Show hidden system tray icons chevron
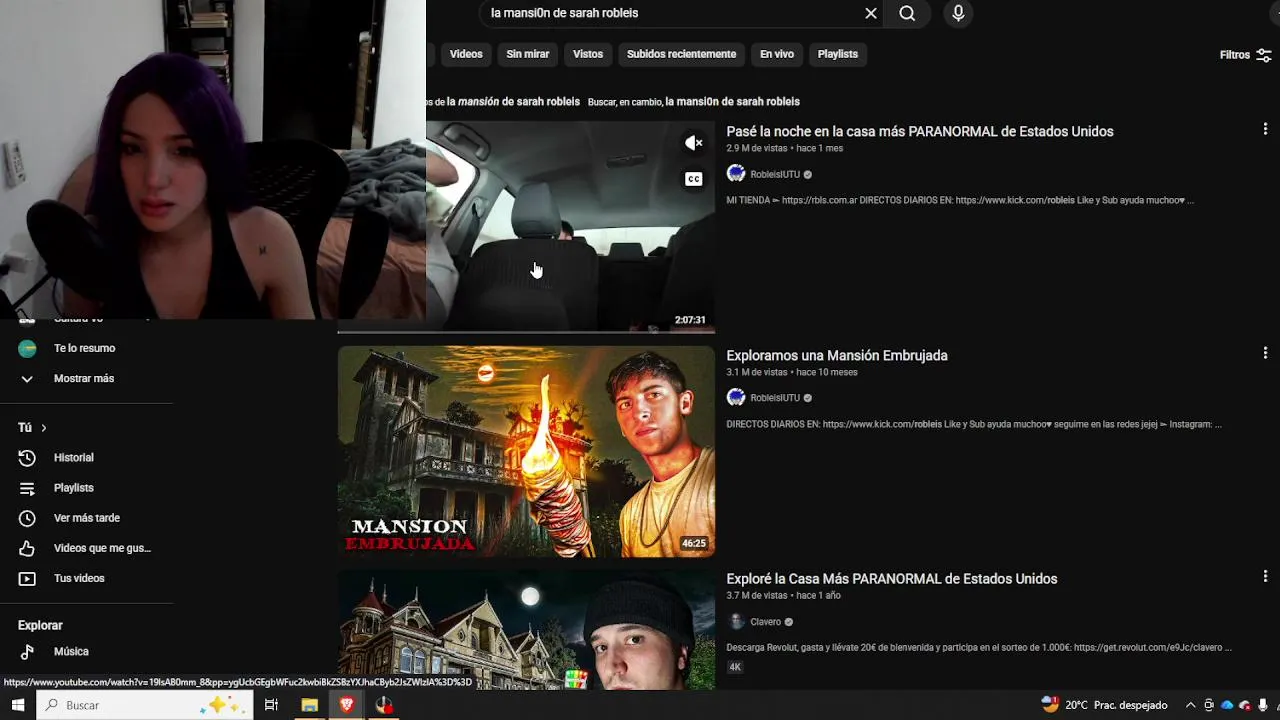Viewport: 1280px width, 720px height. click(1190, 705)
